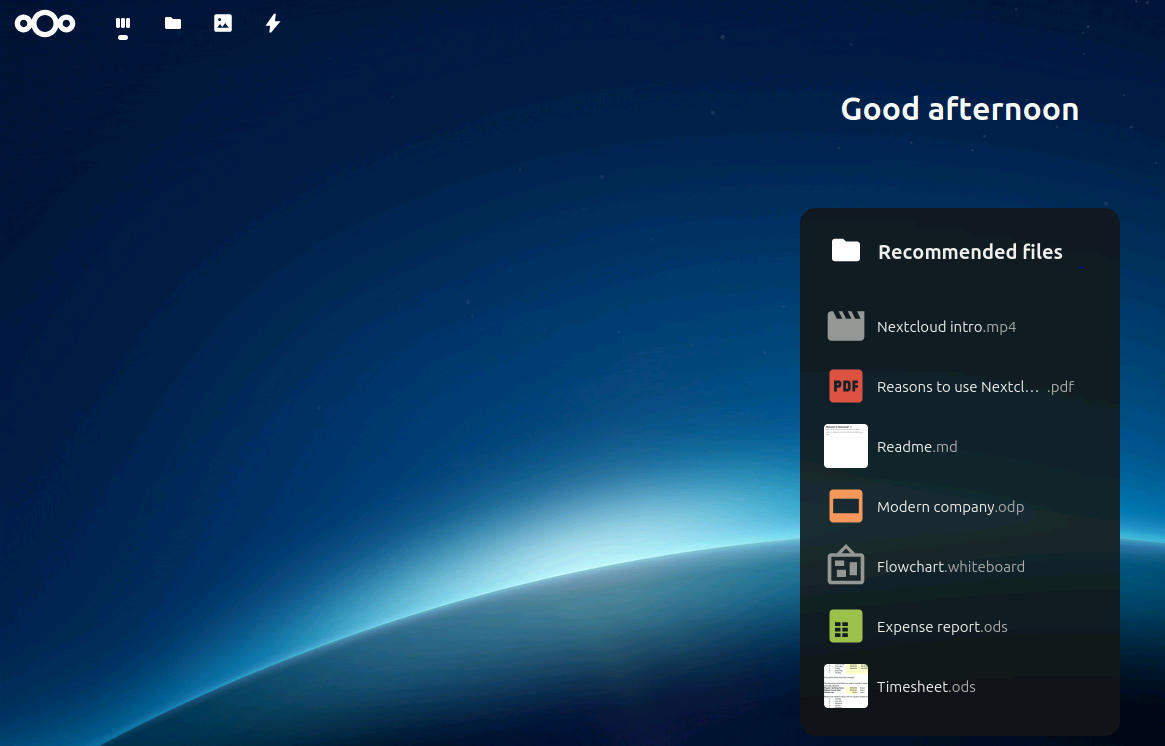Viewport: 1165px width, 746px height.
Task: Click the orange presentation icon for Modern company
Action: 845,506
